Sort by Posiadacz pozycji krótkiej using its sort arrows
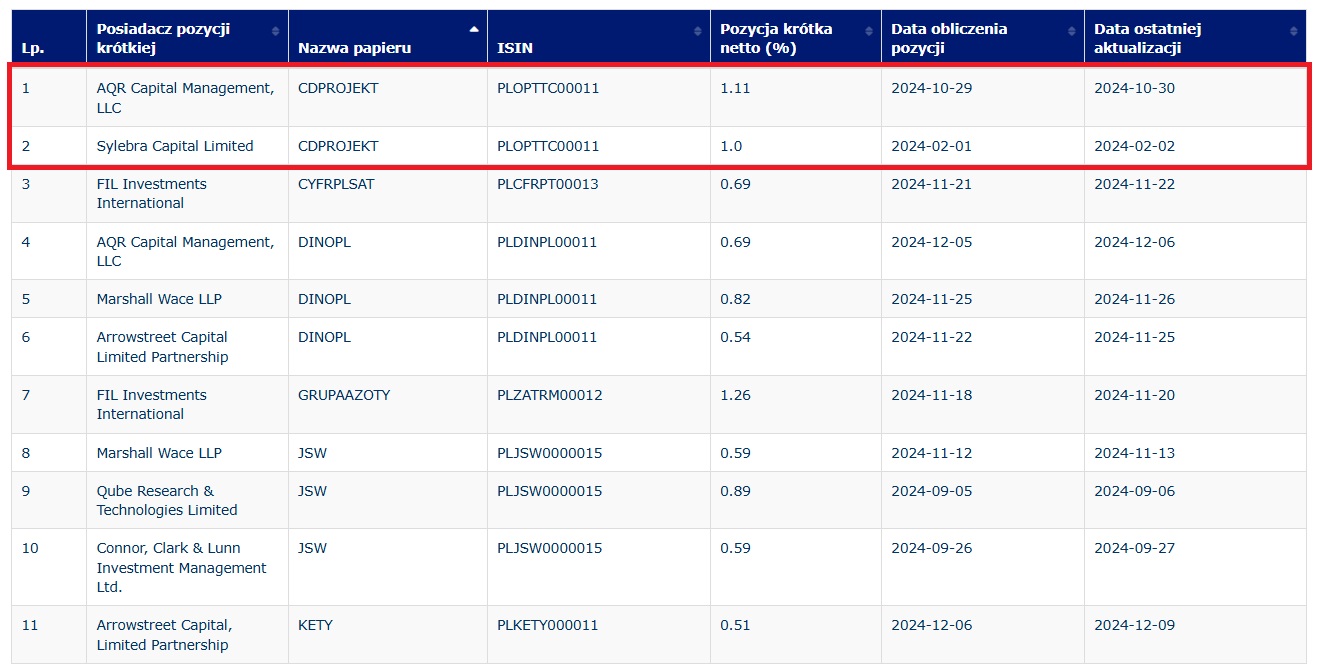Viewport: 1324px width, 667px height. (275, 32)
